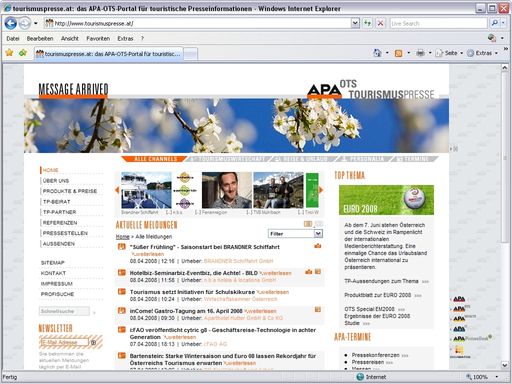The image size is (512, 384).
Task: Click the Favorites Center star icon
Action: click(9, 53)
